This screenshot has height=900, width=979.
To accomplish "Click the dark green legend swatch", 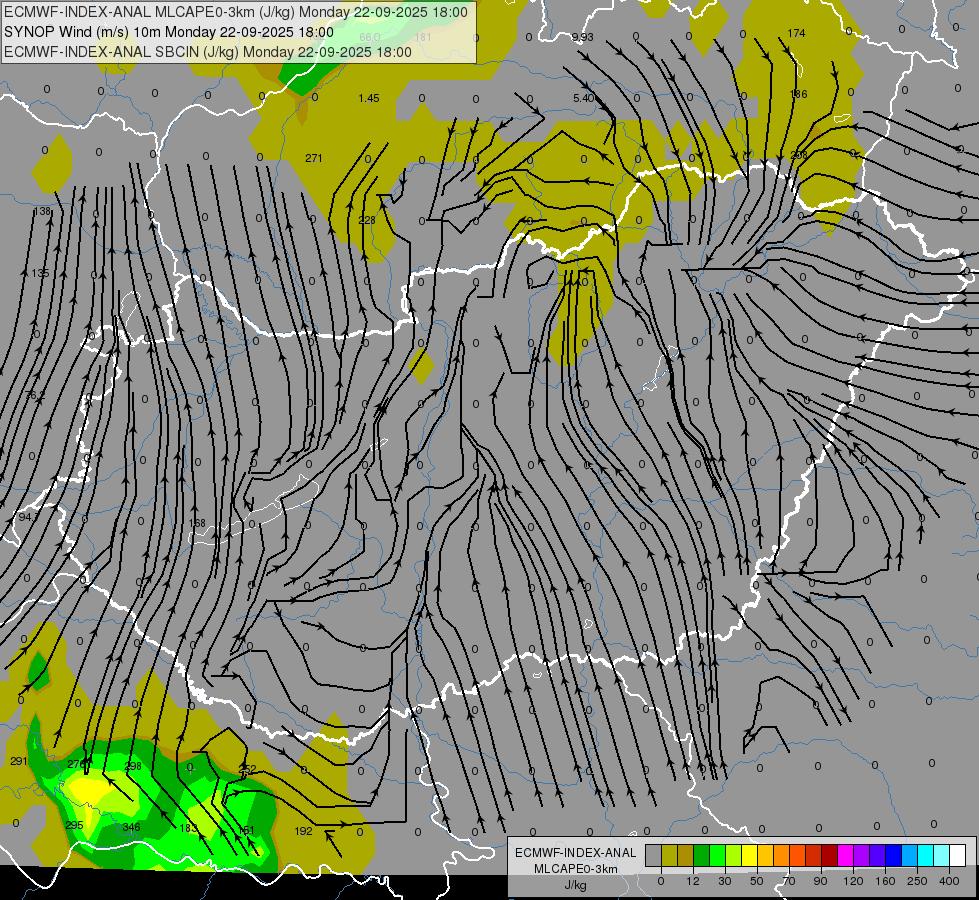I will coord(702,855).
